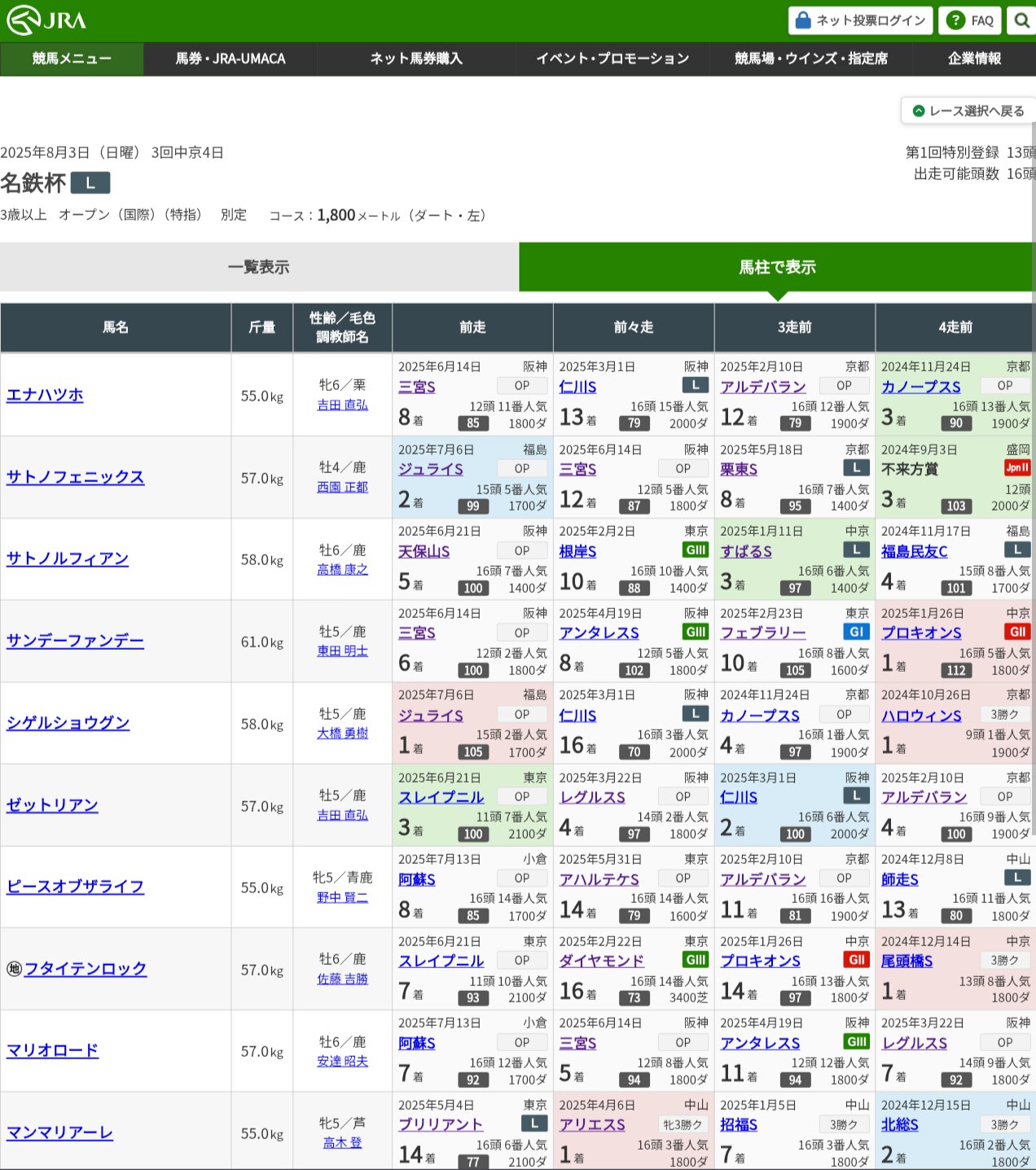This screenshot has width=1036, height=1170.
Task: Open フェブラリー race link
Action: pos(763,633)
